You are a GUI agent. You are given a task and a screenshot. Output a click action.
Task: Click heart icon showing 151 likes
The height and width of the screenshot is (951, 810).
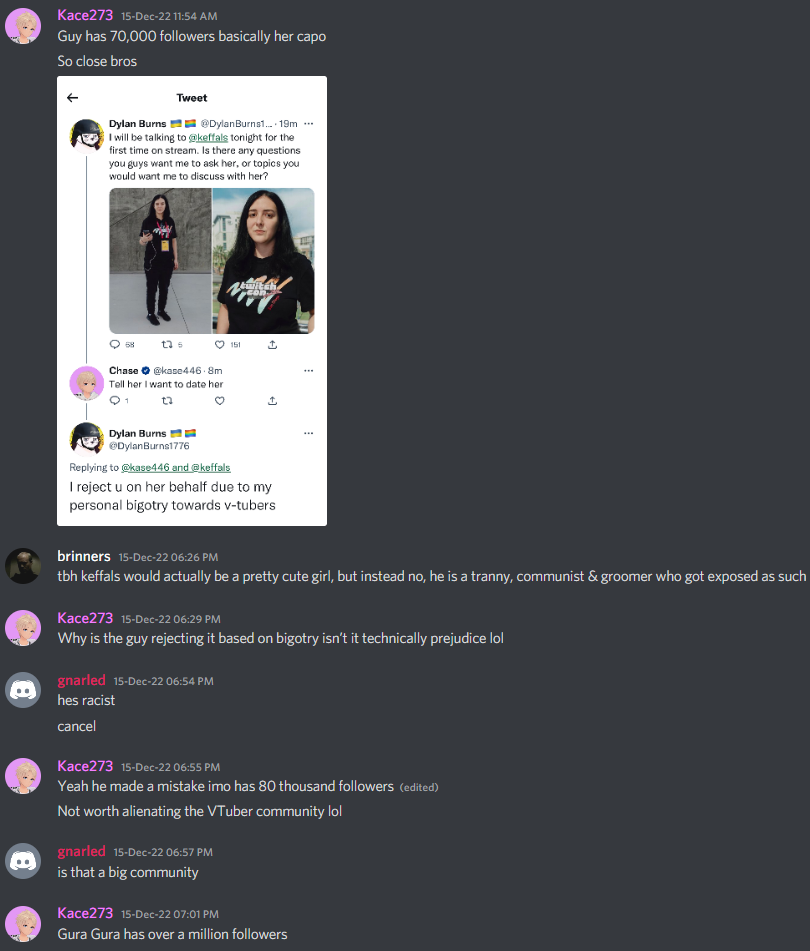[x=219, y=344]
